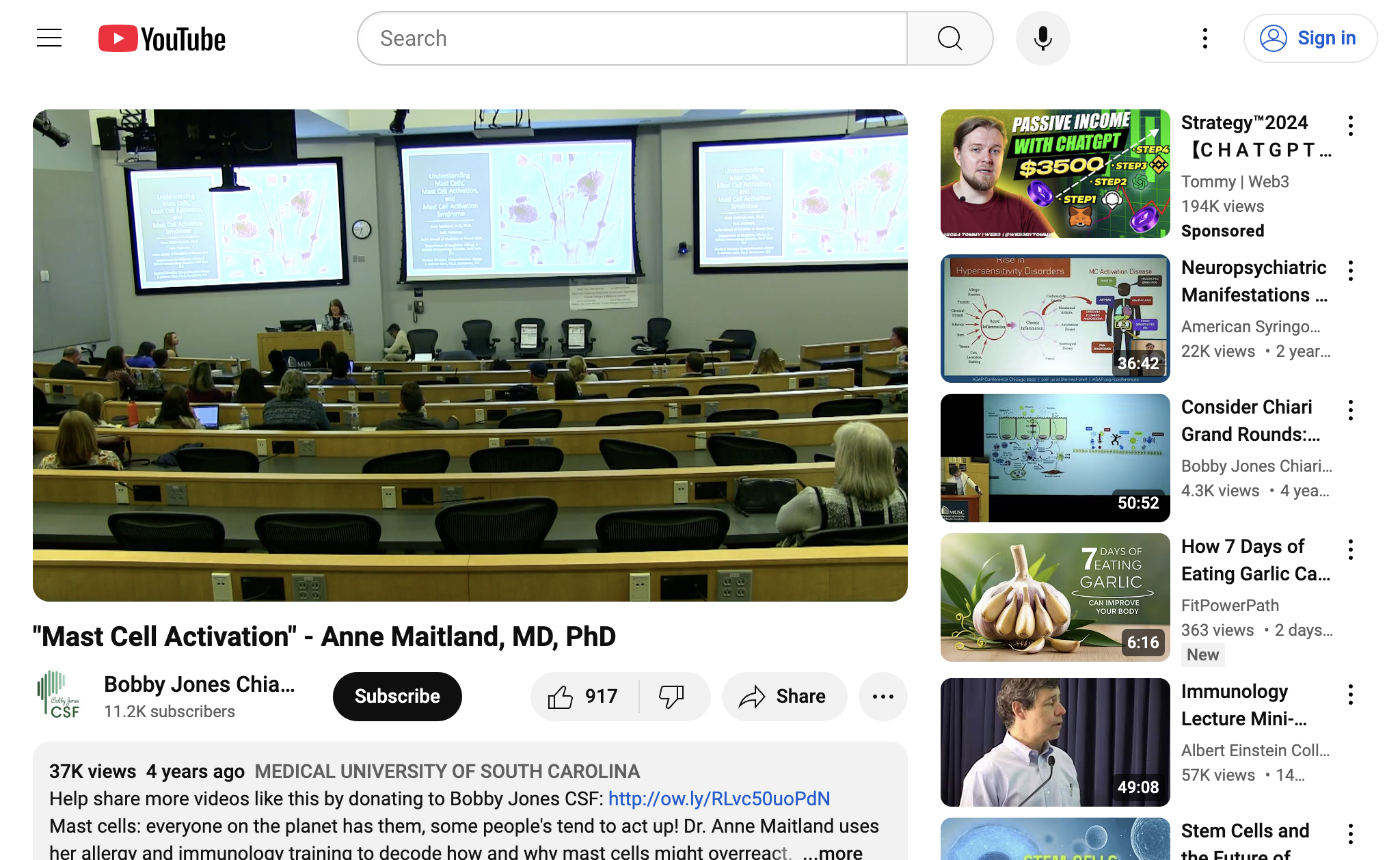Open Immunology Lecture Mini title
The width and height of the screenshot is (1400, 860).
1244,705
